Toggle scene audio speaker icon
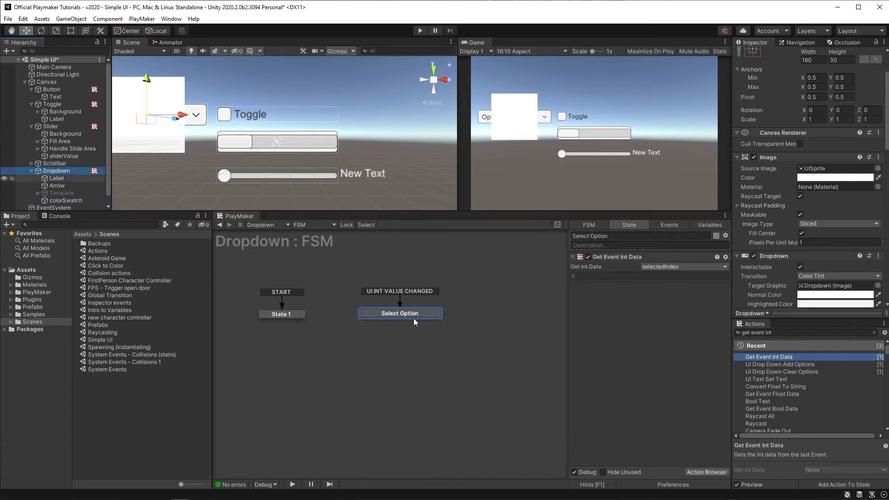Image resolution: width=889 pixels, height=500 pixels. click(203, 51)
